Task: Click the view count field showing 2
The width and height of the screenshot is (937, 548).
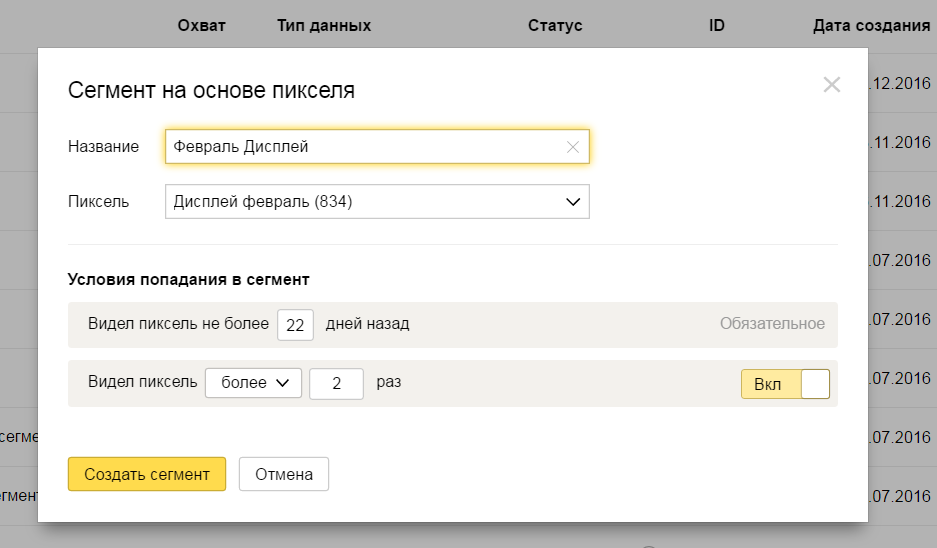Action: click(336, 383)
